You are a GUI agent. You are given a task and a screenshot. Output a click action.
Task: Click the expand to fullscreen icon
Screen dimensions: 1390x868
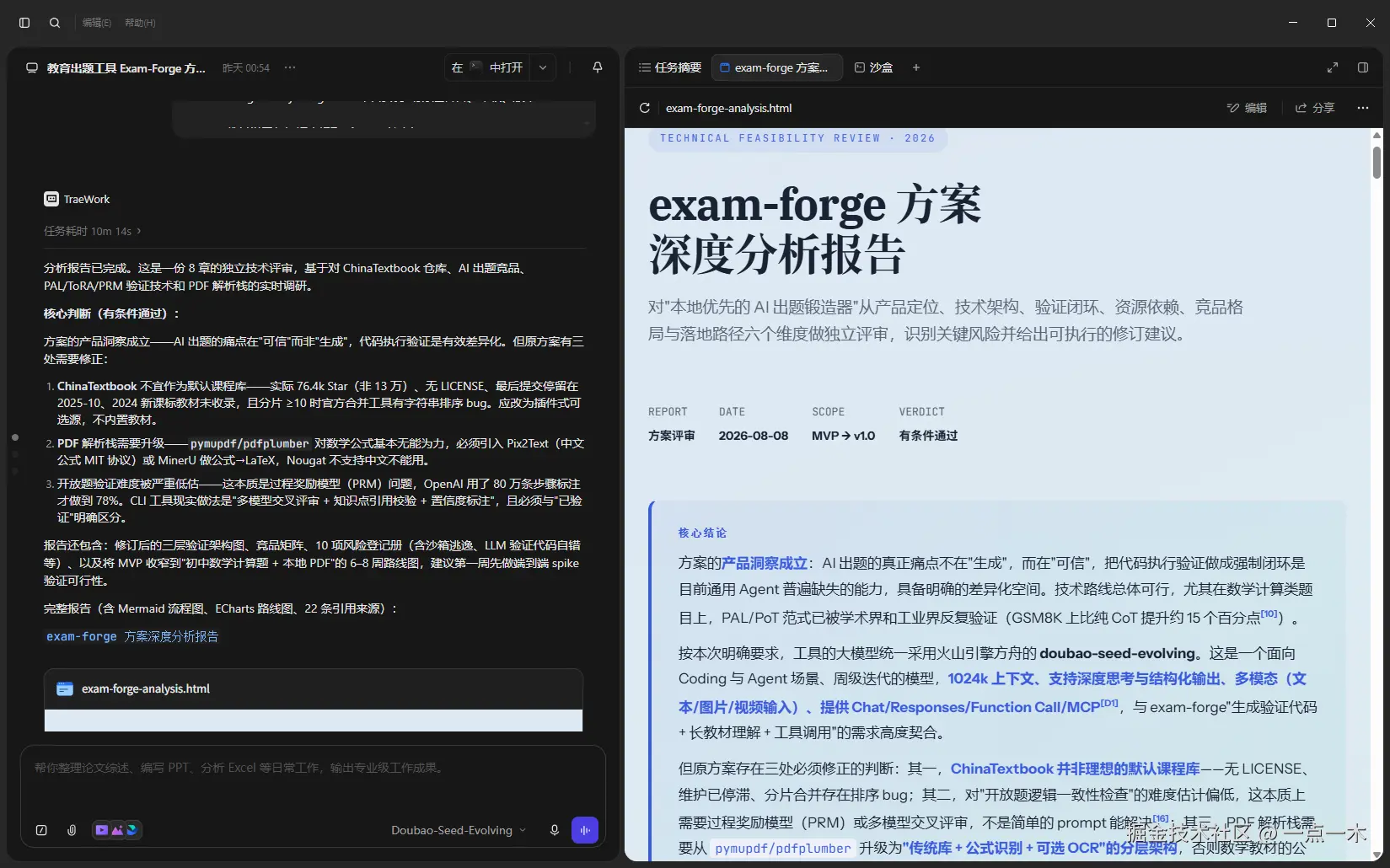(1333, 67)
